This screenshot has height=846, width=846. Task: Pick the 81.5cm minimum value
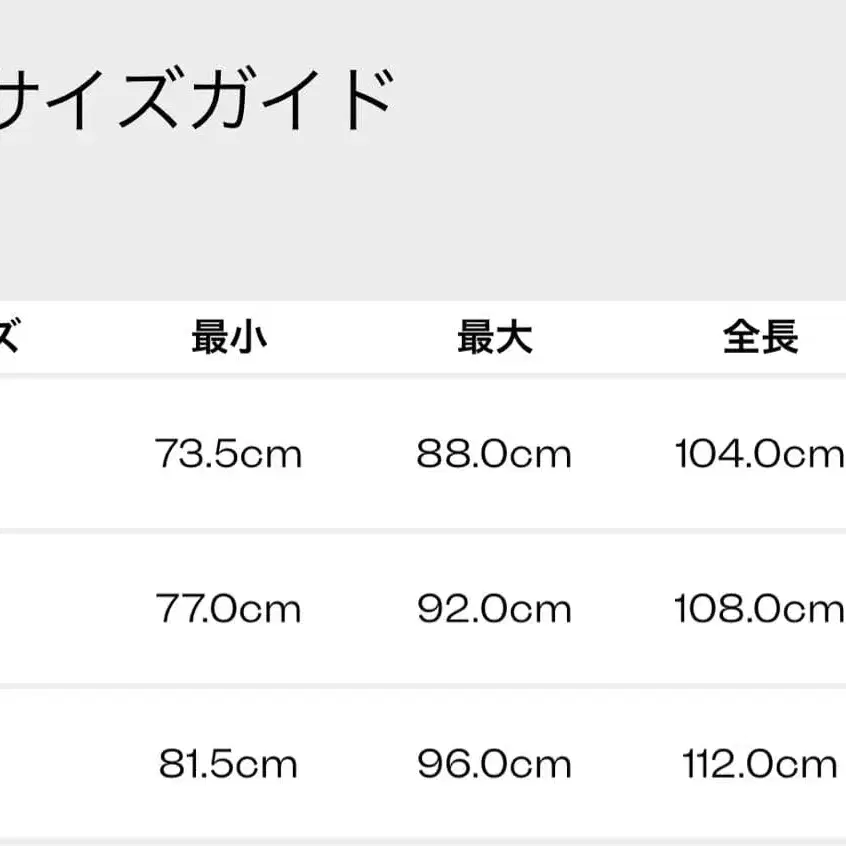pyautogui.click(x=229, y=765)
